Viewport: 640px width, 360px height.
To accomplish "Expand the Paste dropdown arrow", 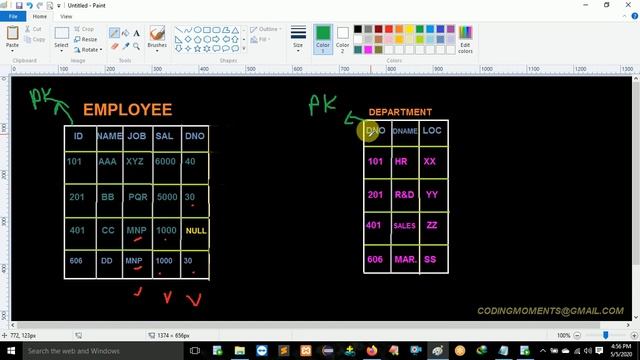I will [12, 50].
